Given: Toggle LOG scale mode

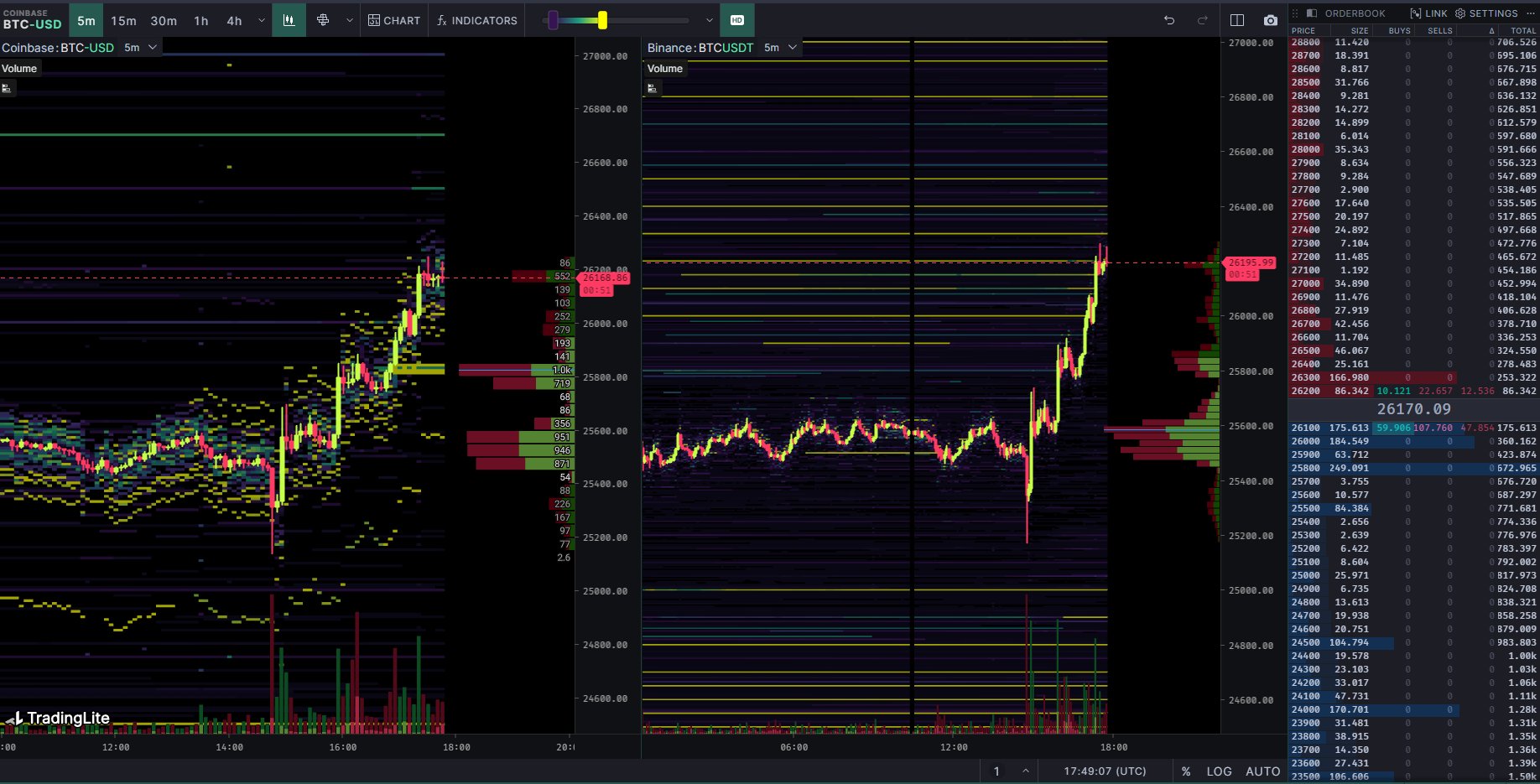Looking at the screenshot, I should pos(1219,771).
